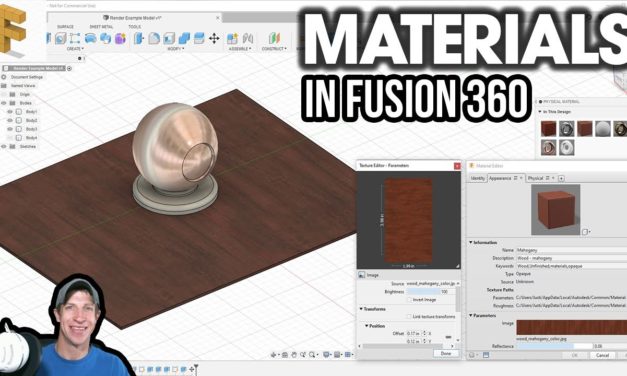Enable the Invert Image checkbox

(x=409, y=300)
